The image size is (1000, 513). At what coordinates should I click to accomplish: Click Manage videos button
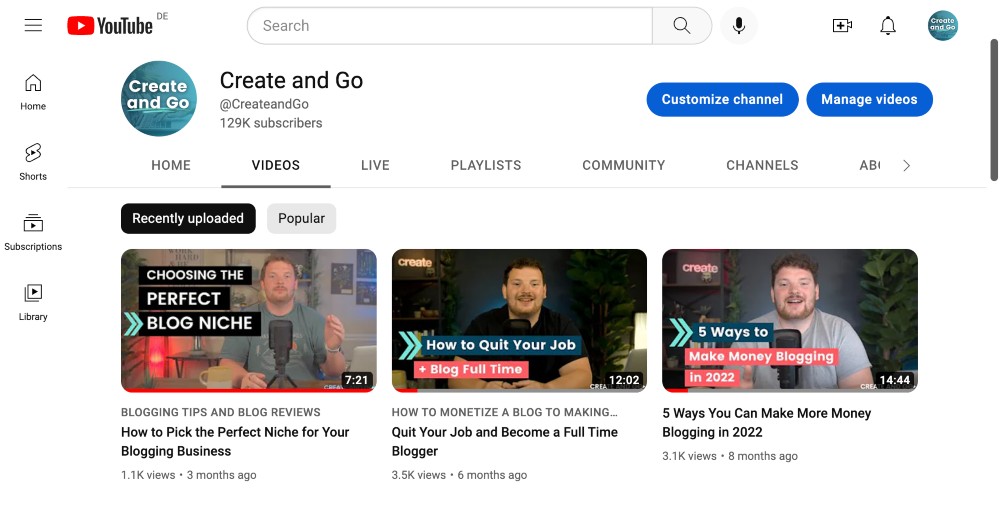tap(869, 100)
